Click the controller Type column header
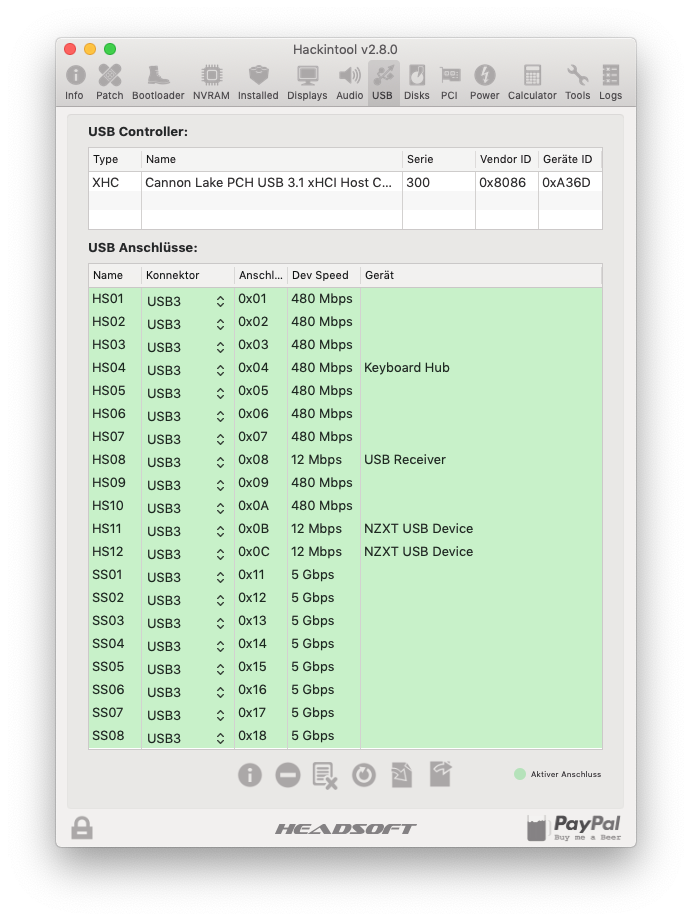692x921 pixels. [x=115, y=159]
